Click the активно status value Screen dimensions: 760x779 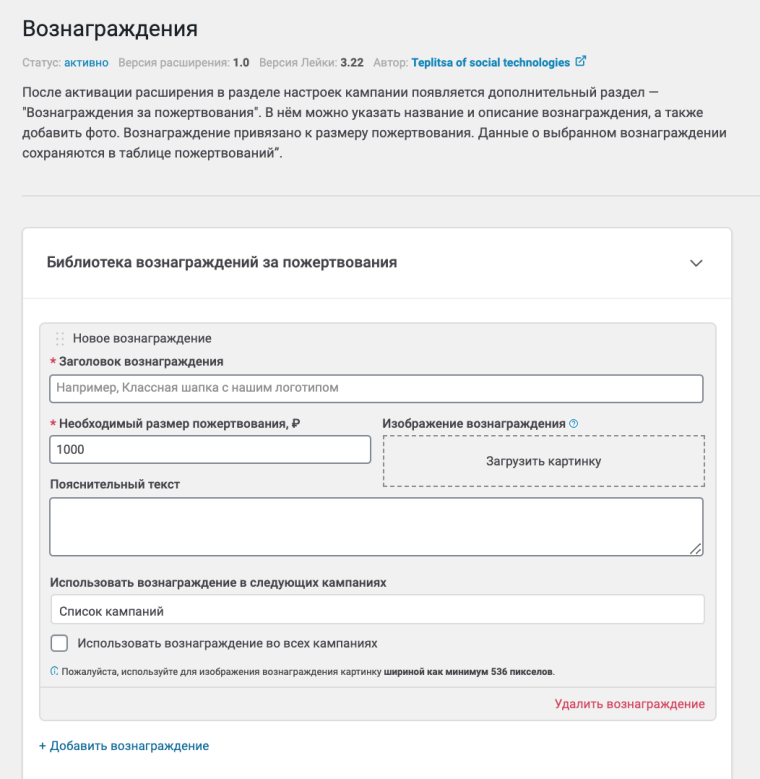tap(86, 62)
